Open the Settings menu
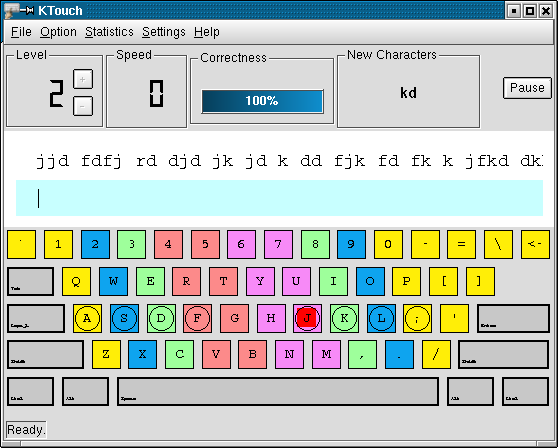 click(164, 32)
